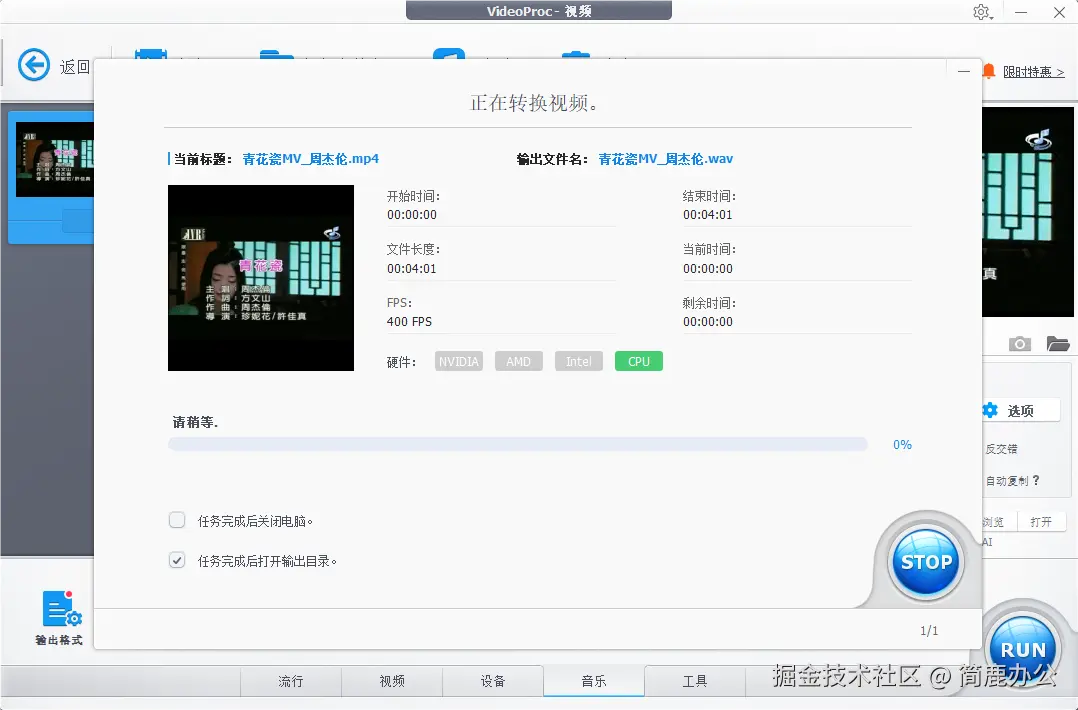The height and width of the screenshot is (710, 1078).
Task: Click the camera snapshot icon
Action: [x=1019, y=343]
